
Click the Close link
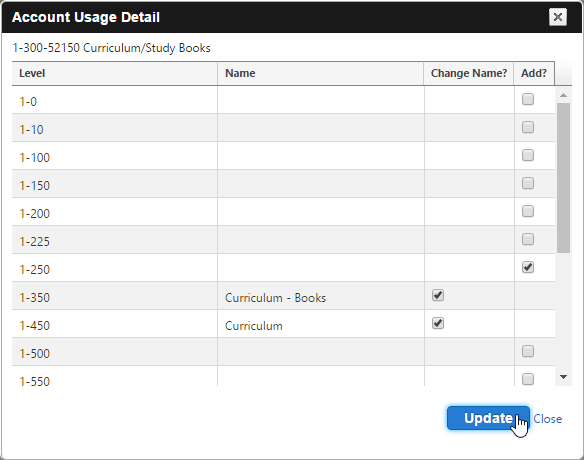(x=548, y=419)
